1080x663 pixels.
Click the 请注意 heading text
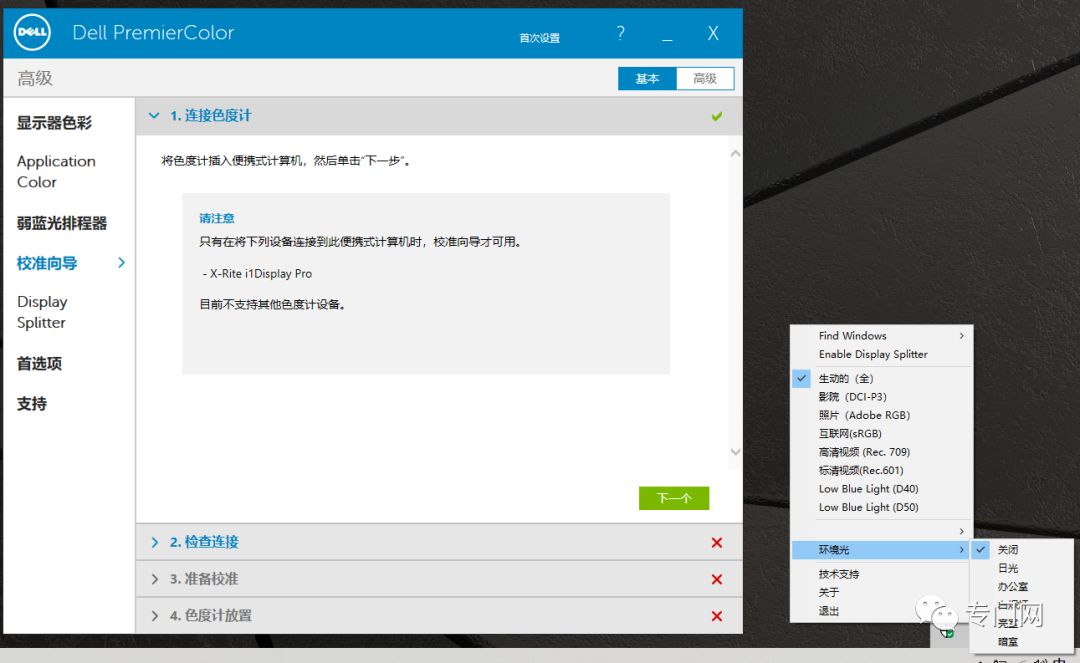pyautogui.click(x=217, y=218)
